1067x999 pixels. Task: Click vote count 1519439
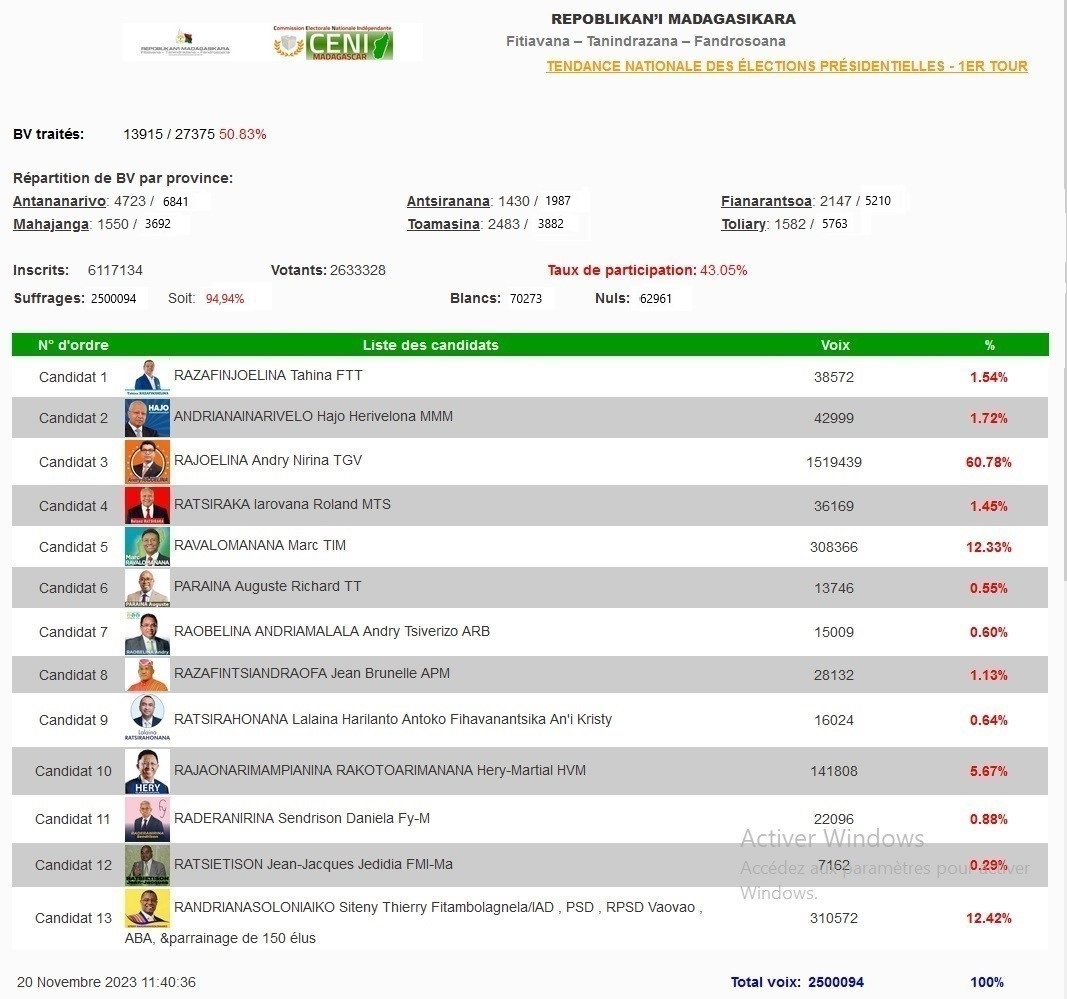pyautogui.click(x=834, y=463)
